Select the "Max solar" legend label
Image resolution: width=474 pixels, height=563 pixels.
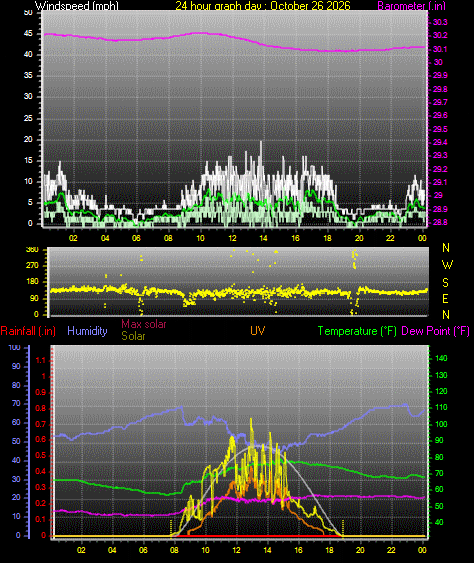tap(144, 324)
